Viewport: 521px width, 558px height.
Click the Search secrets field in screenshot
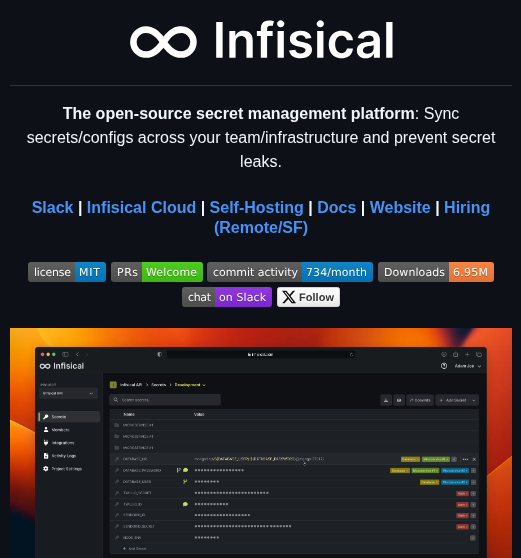[165, 400]
